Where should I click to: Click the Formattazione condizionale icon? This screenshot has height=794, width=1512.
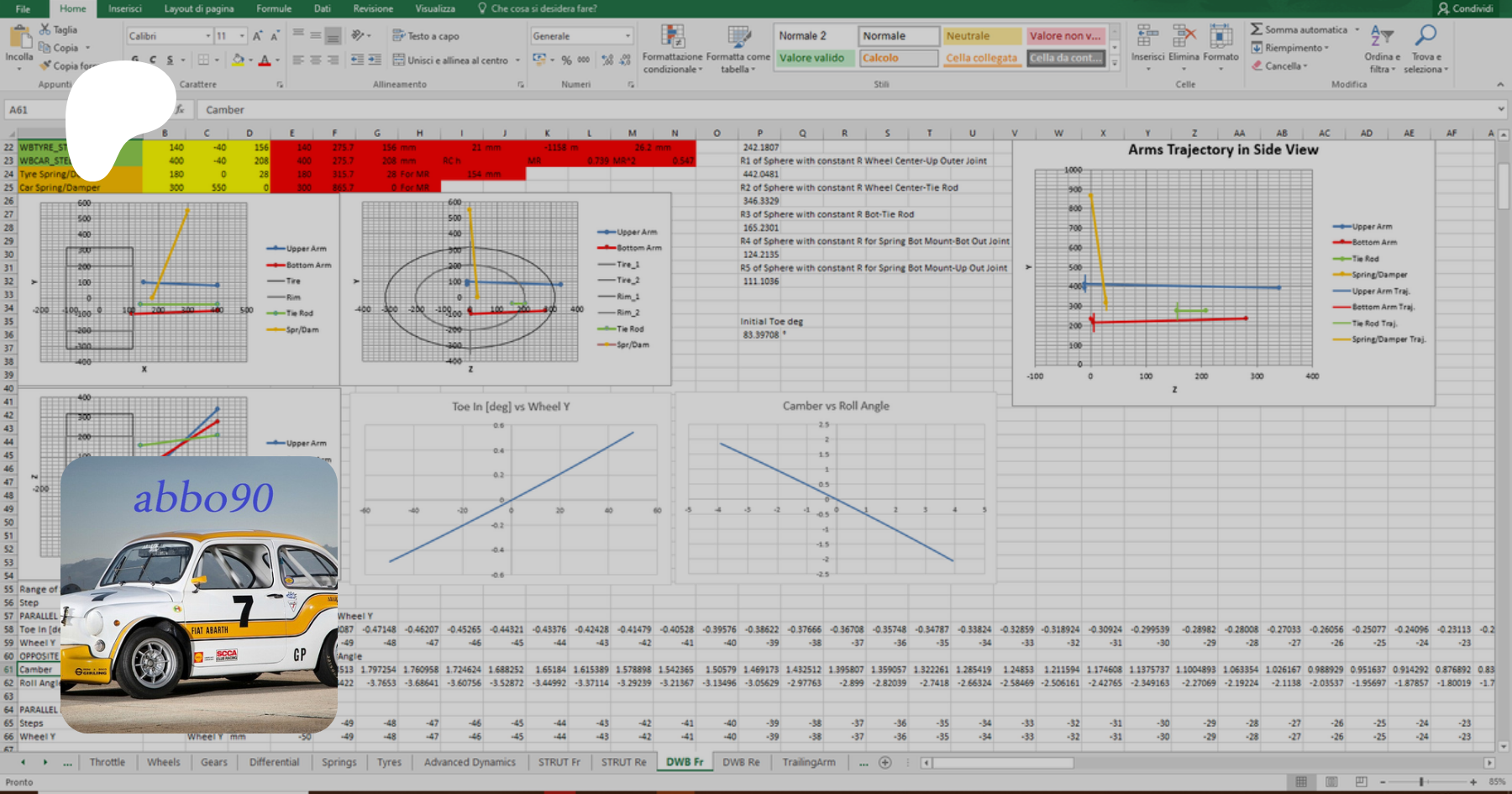pyautogui.click(x=672, y=37)
